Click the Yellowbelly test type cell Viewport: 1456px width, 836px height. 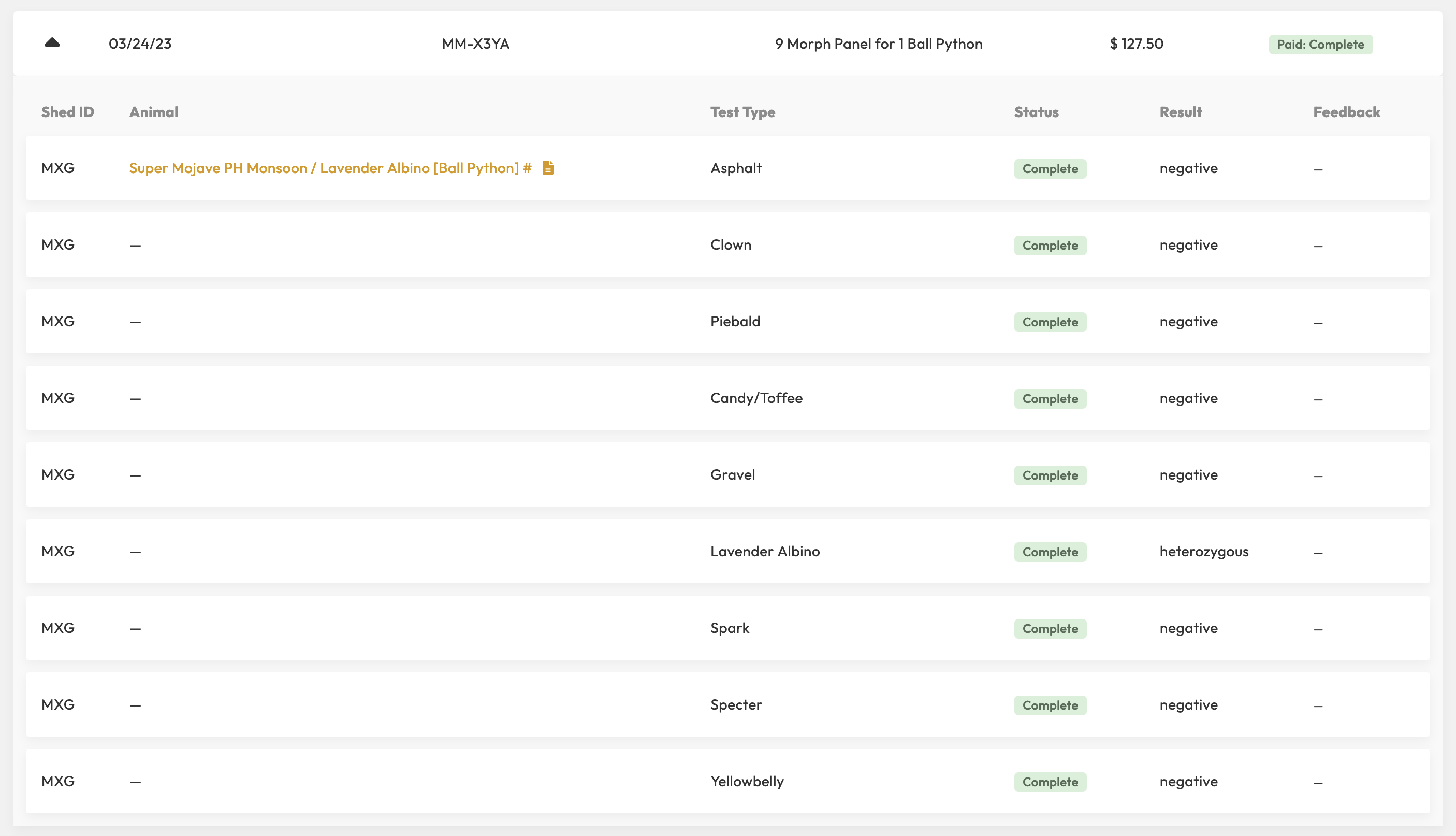747,782
